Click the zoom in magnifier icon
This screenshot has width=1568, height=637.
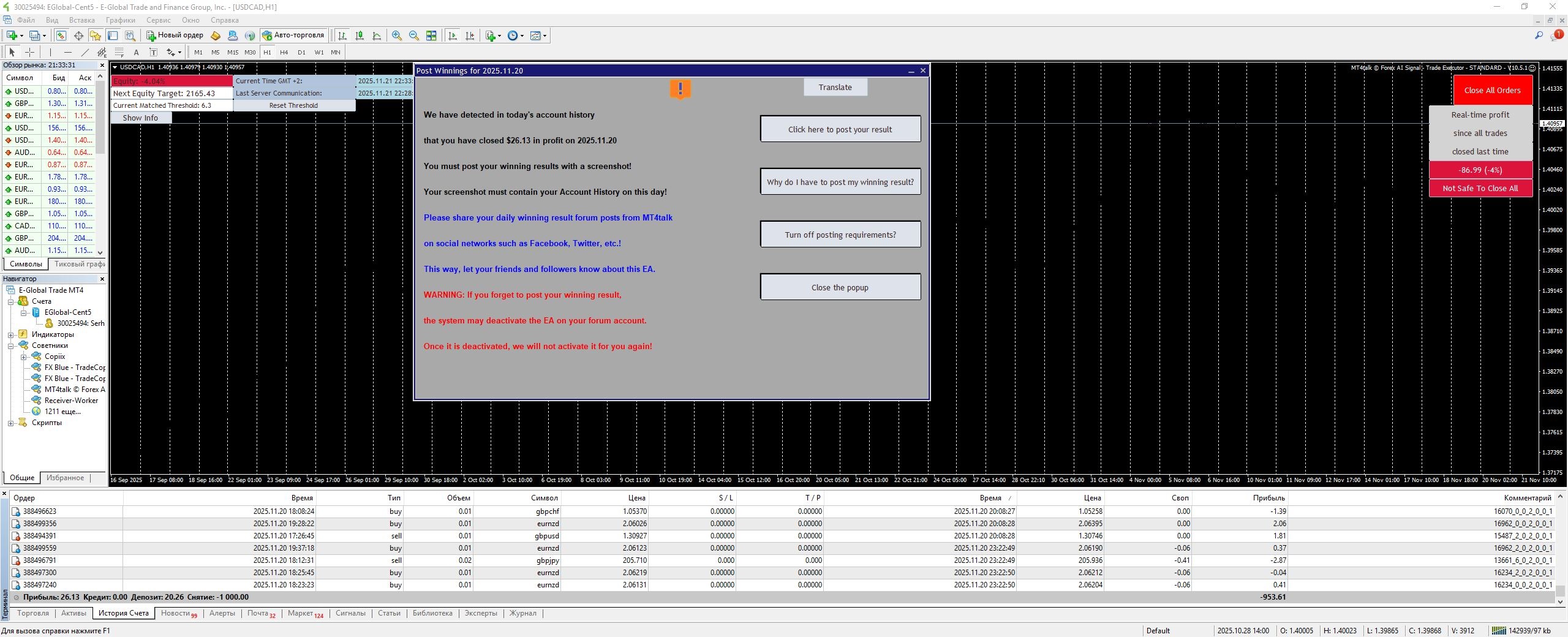(397, 36)
